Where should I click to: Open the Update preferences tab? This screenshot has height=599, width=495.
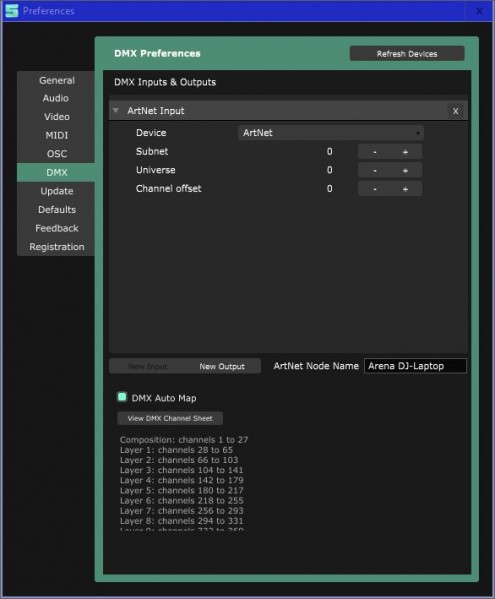point(57,191)
